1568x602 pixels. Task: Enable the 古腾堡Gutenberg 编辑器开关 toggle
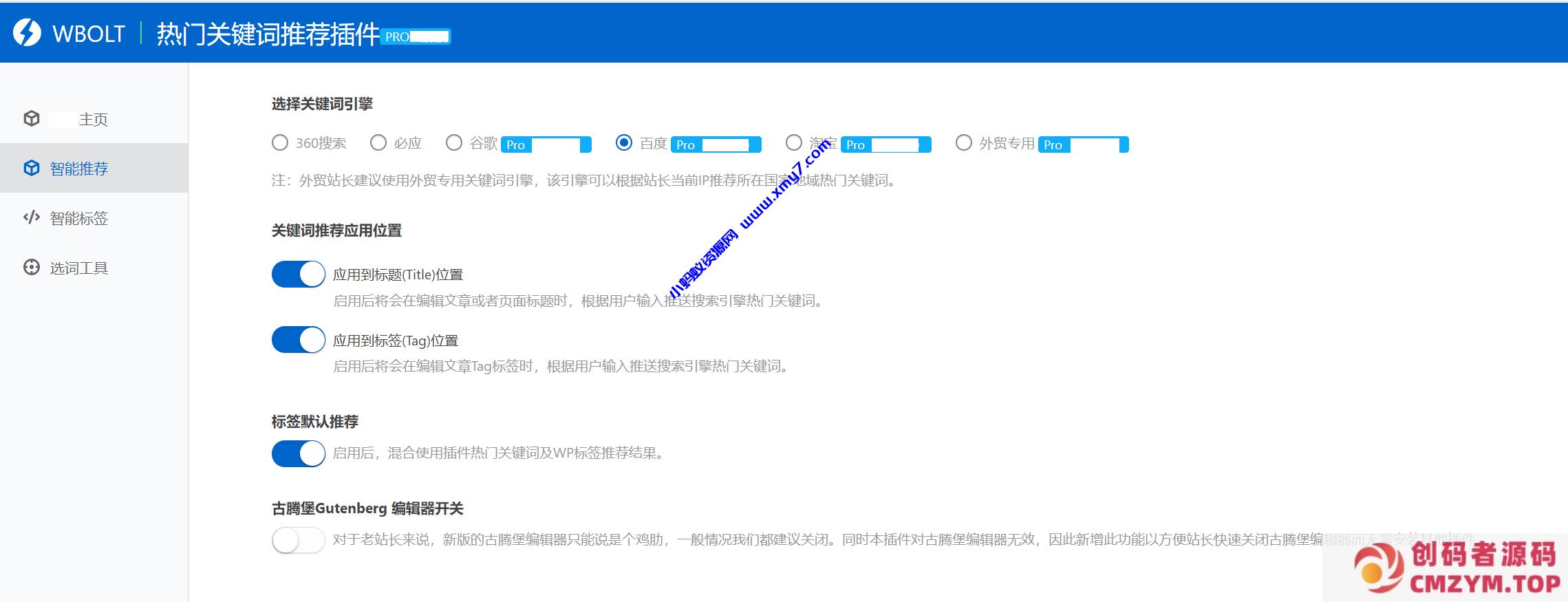coord(299,540)
